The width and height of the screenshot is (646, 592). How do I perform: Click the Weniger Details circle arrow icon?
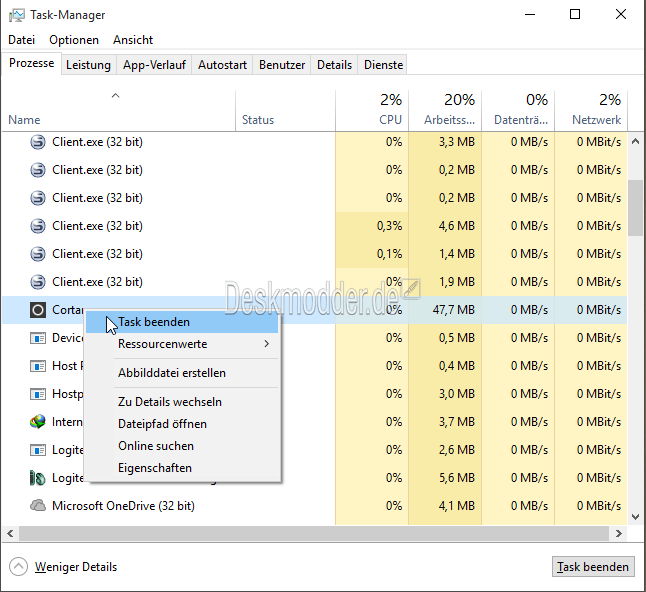pos(19,567)
